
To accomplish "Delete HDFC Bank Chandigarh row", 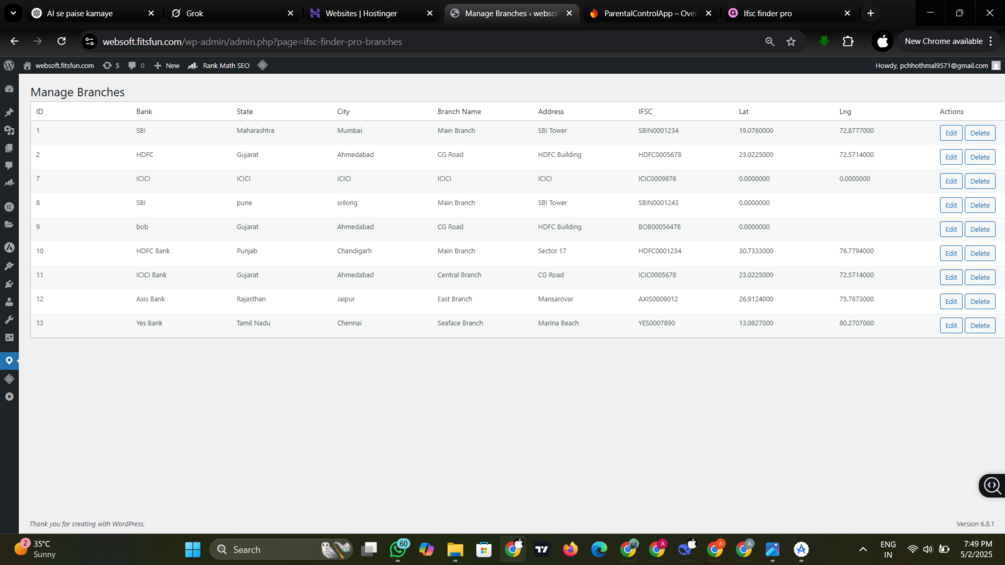I will click(979, 253).
